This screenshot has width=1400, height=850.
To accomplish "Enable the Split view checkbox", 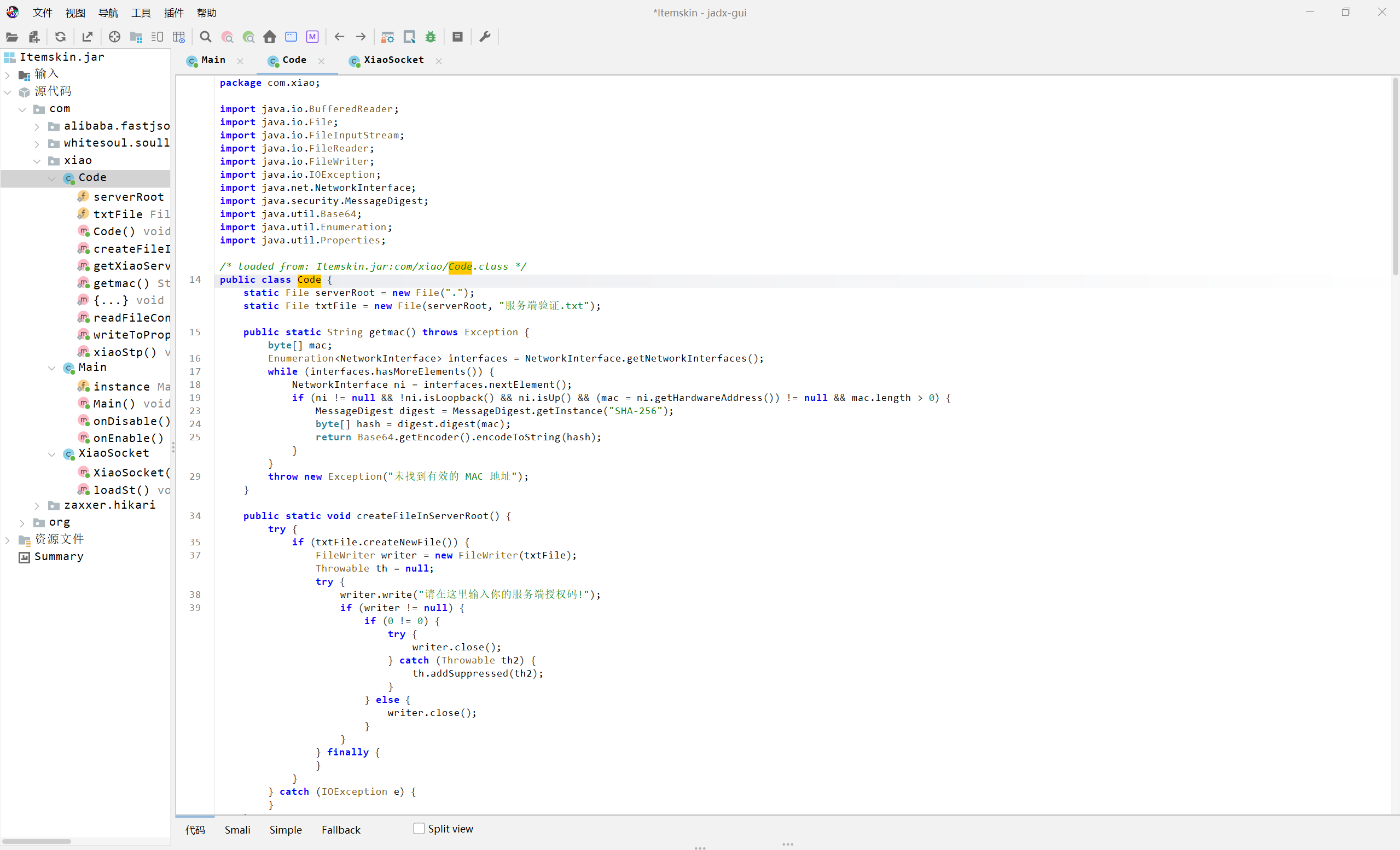I will (x=419, y=829).
